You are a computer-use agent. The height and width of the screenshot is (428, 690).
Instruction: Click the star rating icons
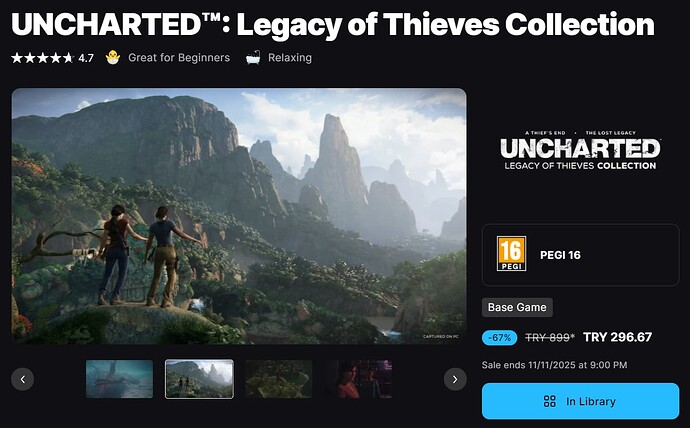tap(42, 58)
